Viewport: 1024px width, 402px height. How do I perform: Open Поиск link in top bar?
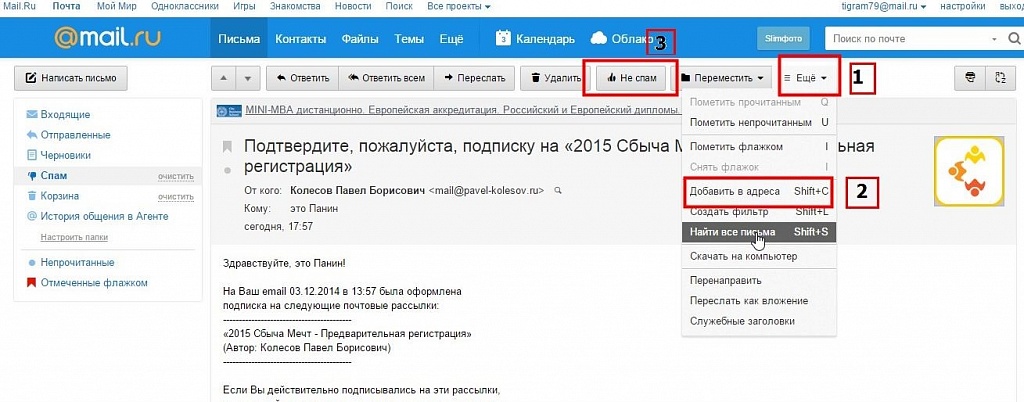tap(398, 7)
